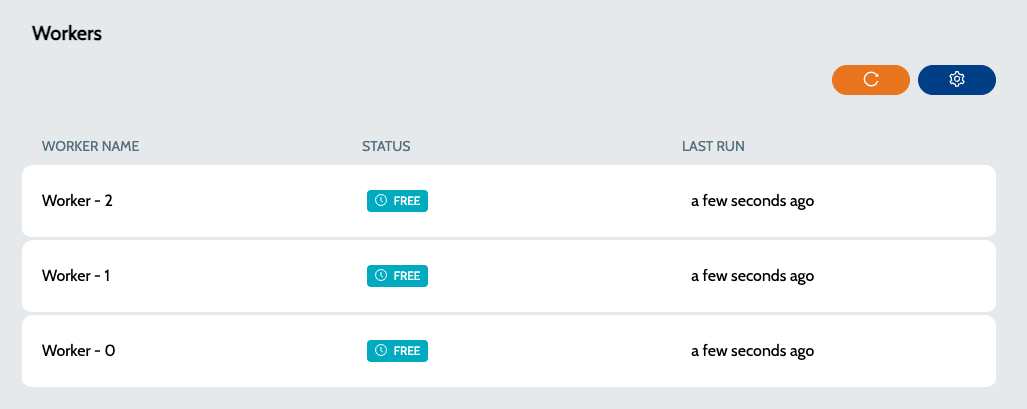Click Worker - 0 last run time
Viewport: 1027px width, 409px height.
(x=753, y=351)
